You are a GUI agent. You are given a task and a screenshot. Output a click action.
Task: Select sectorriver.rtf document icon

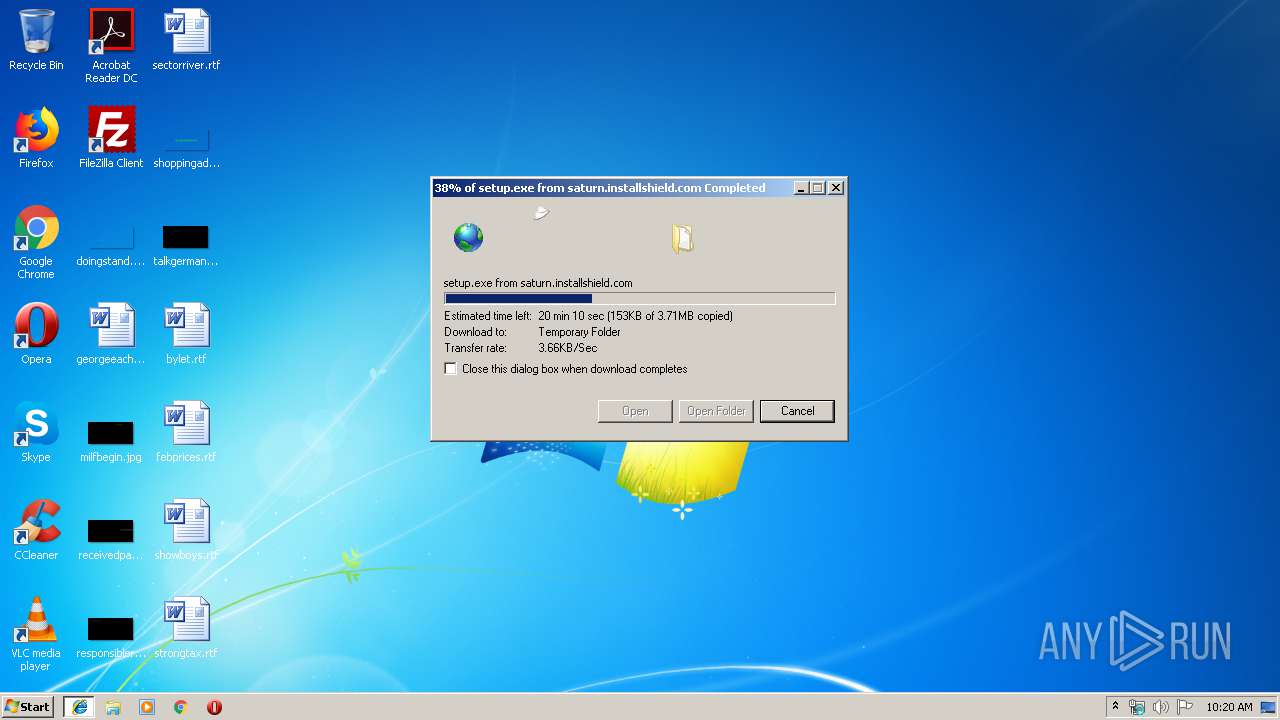[186, 40]
